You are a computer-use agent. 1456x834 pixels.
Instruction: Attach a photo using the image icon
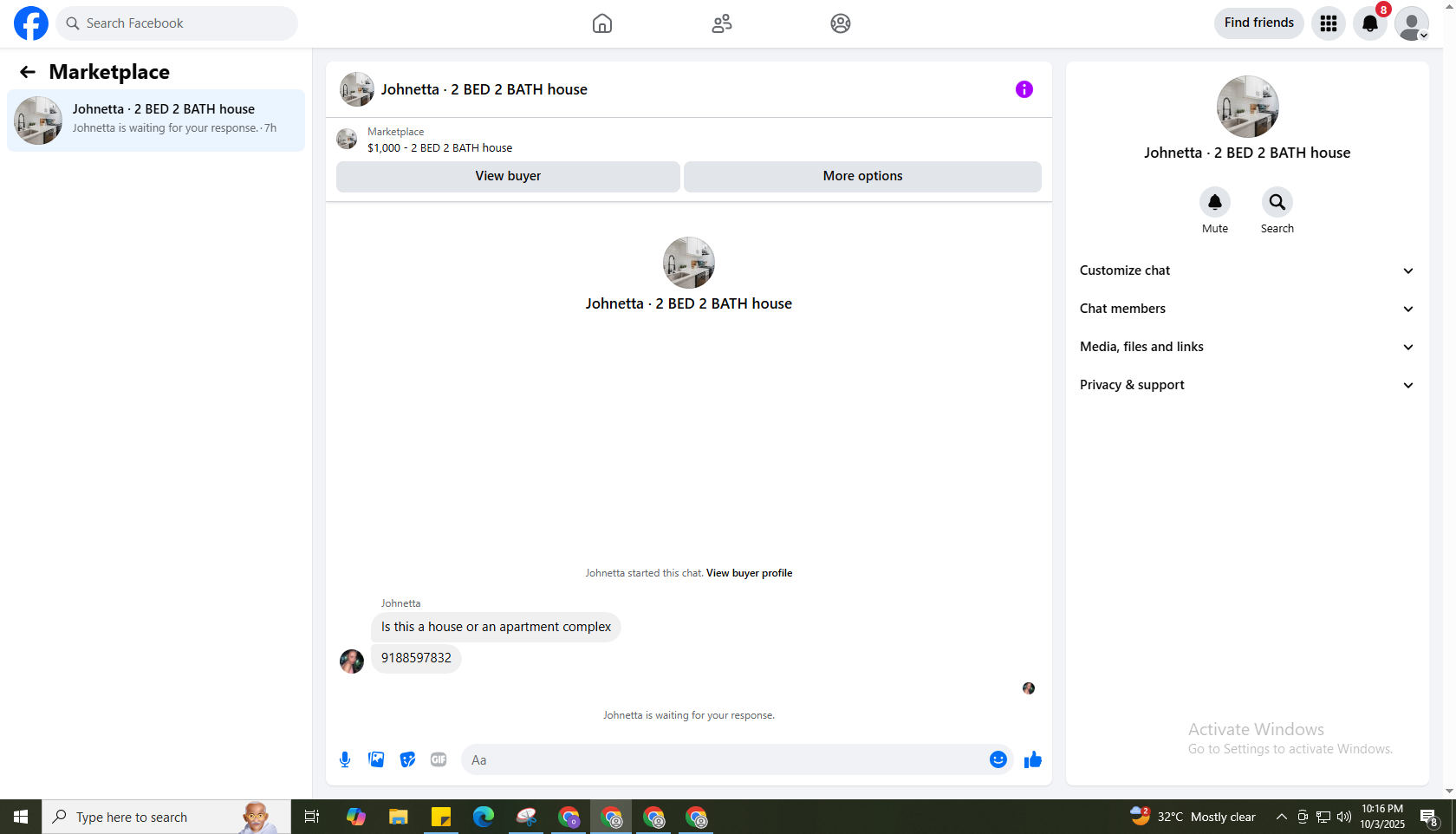coord(376,760)
